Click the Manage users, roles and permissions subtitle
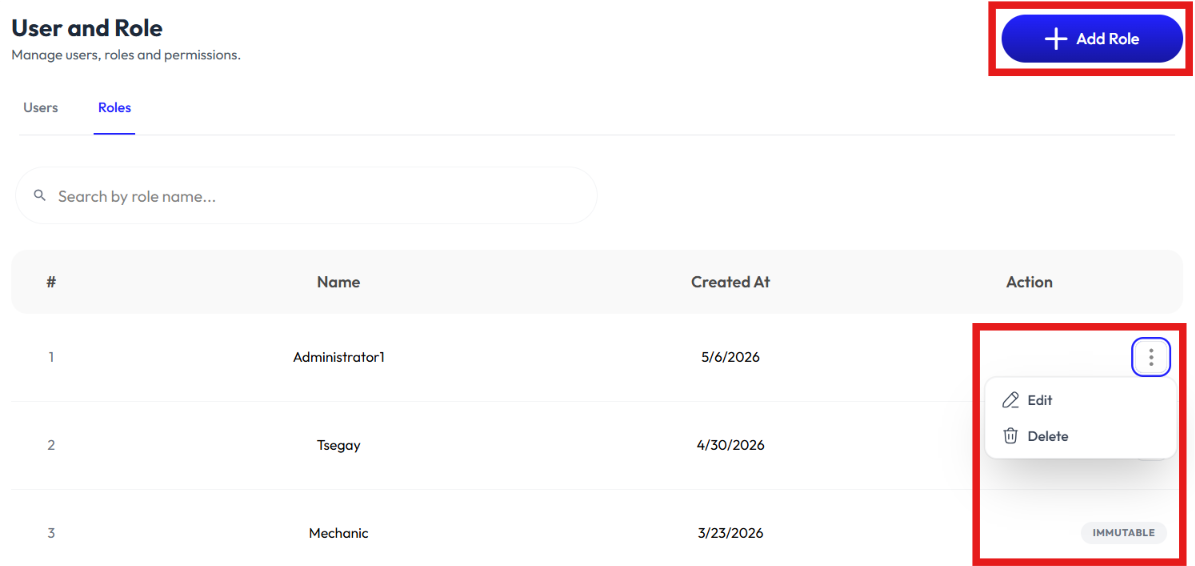 pos(126,56)
